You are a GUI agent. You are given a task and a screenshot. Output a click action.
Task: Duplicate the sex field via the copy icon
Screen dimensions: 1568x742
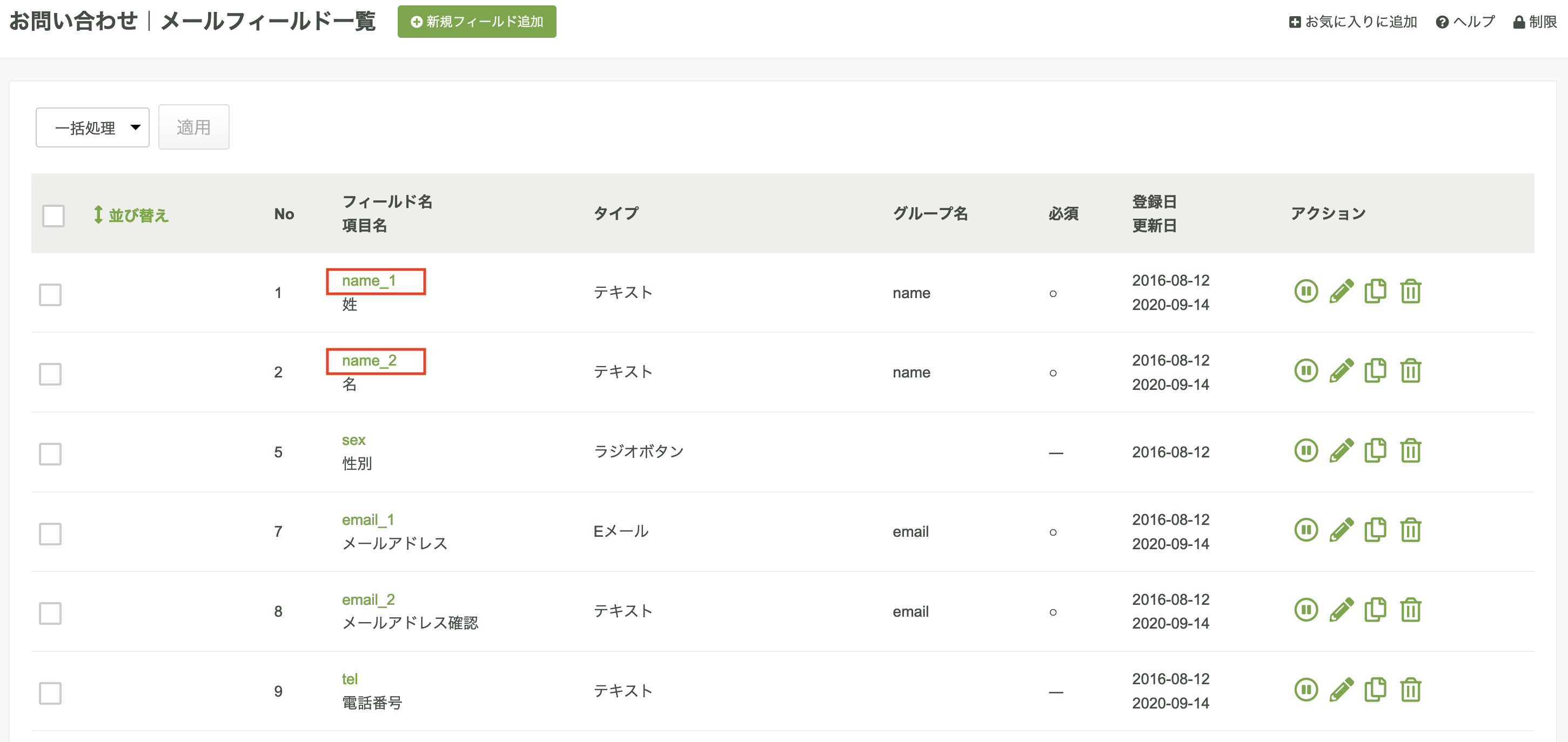pos(1376,450)
